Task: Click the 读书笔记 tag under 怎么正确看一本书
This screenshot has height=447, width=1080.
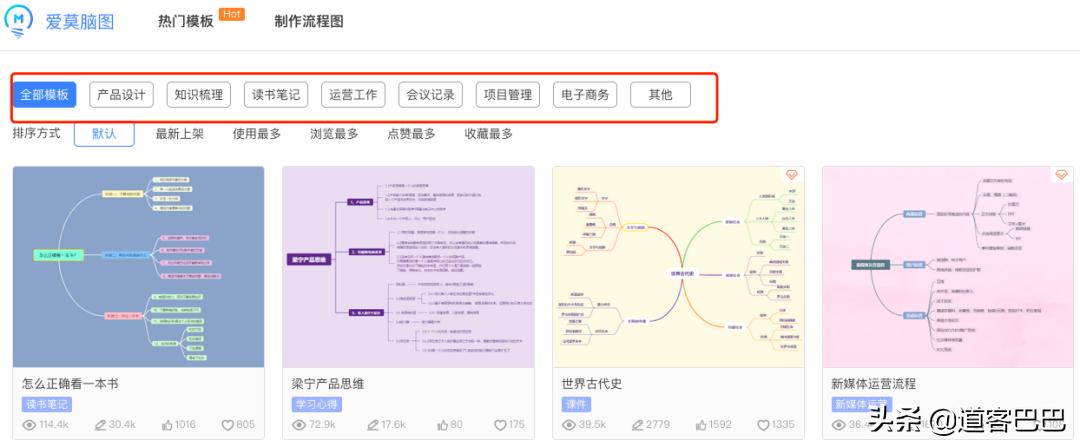Action: click(47, 404)
